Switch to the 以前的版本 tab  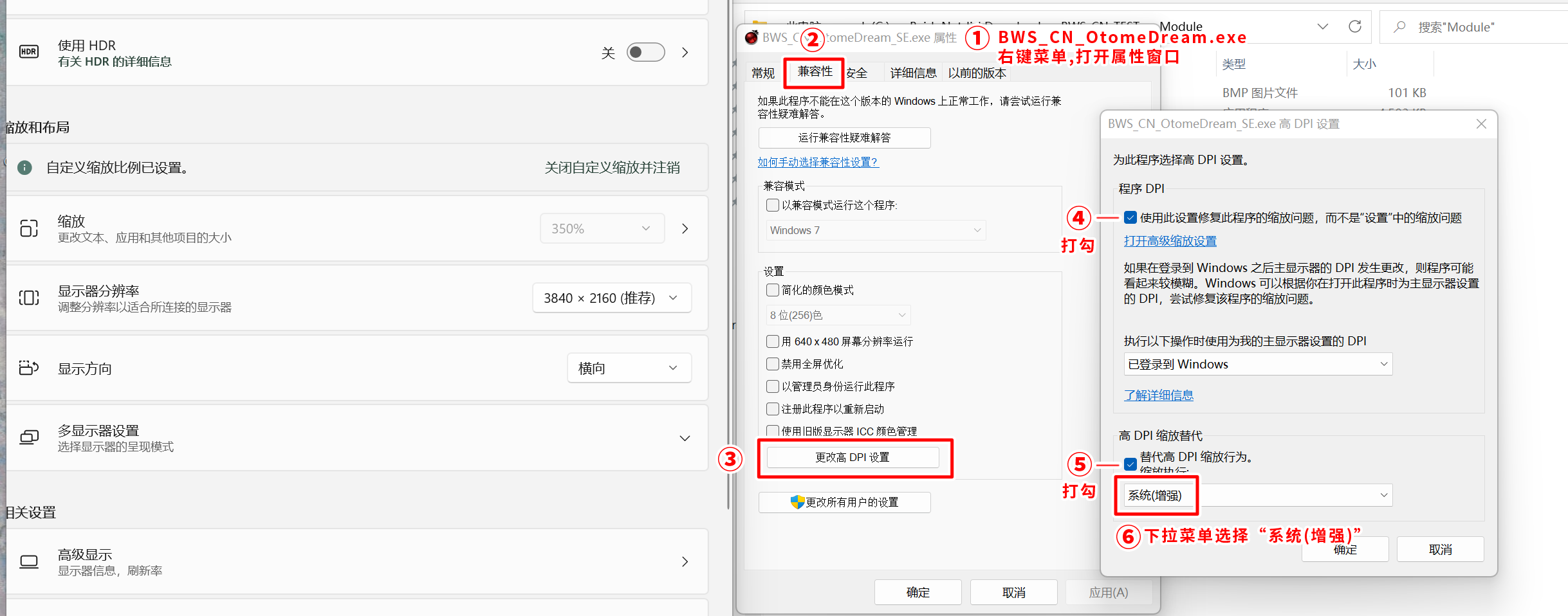tap(977, 73)
